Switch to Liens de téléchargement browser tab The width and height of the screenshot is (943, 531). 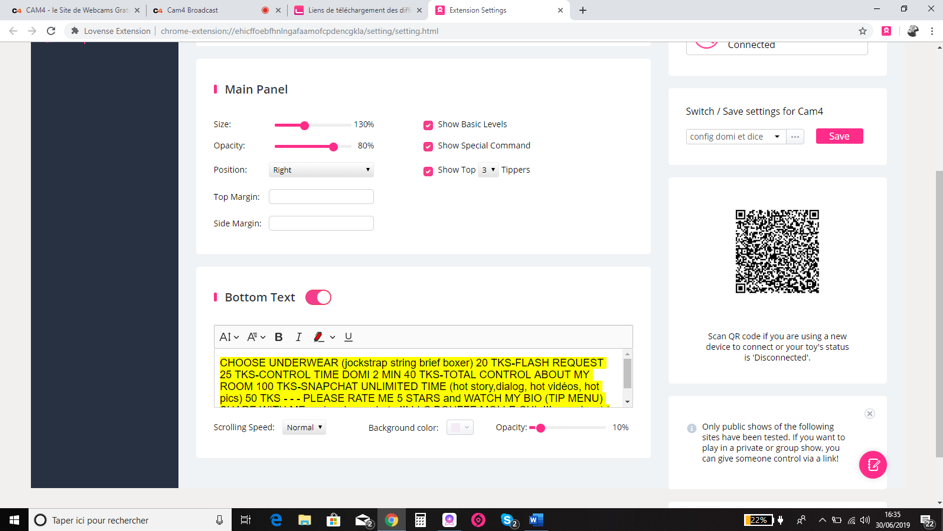pyautogui.click(x=357, y=10)
